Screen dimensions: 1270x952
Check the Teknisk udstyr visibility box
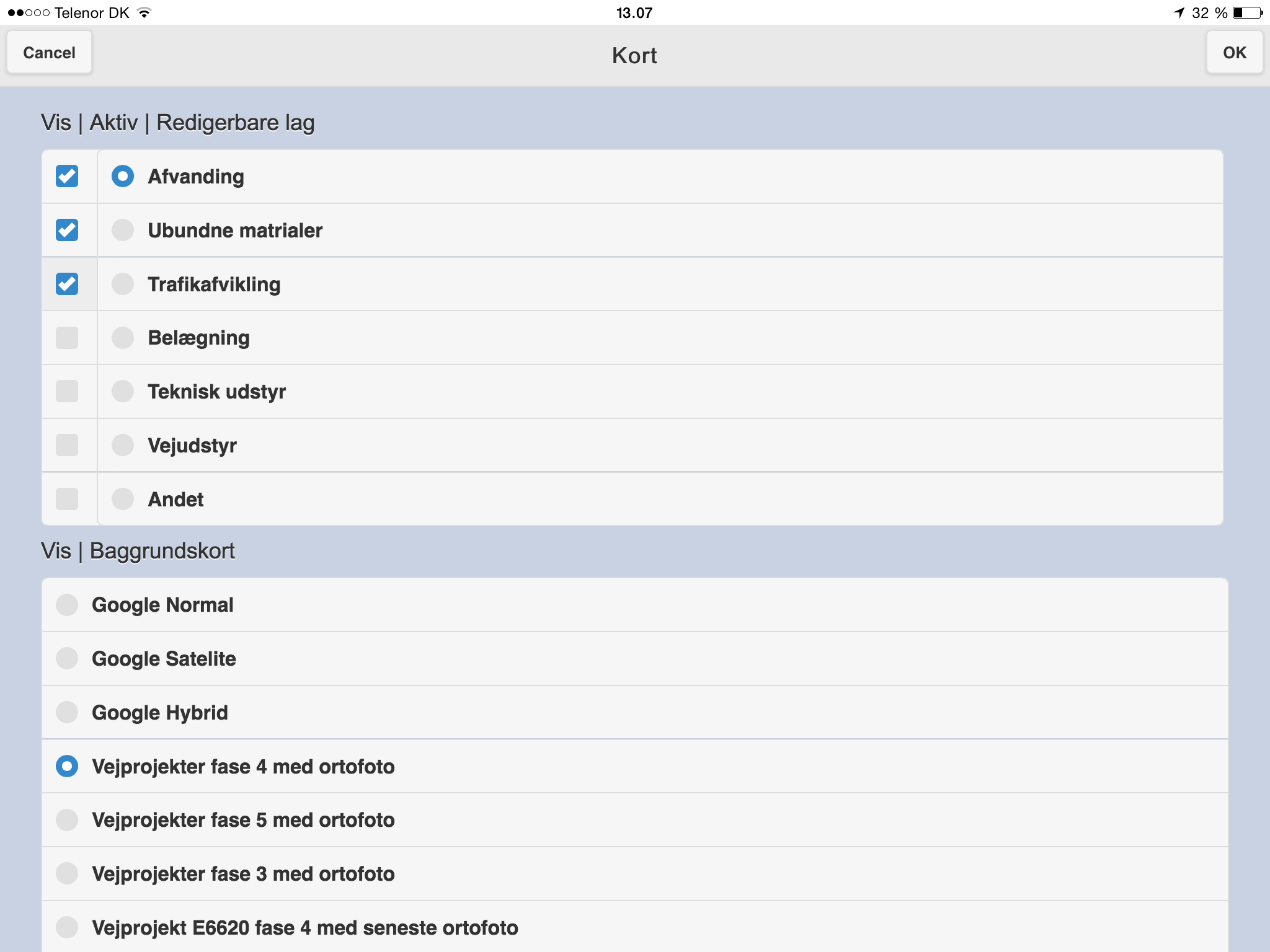point(67,391)
